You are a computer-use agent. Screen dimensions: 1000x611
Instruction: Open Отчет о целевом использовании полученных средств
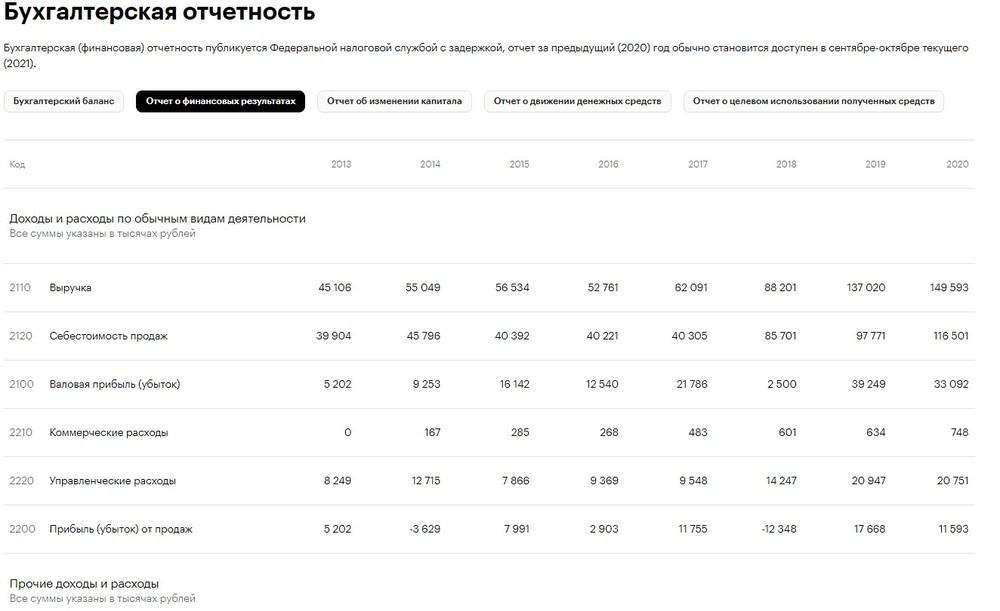click(x=813, y=101)
